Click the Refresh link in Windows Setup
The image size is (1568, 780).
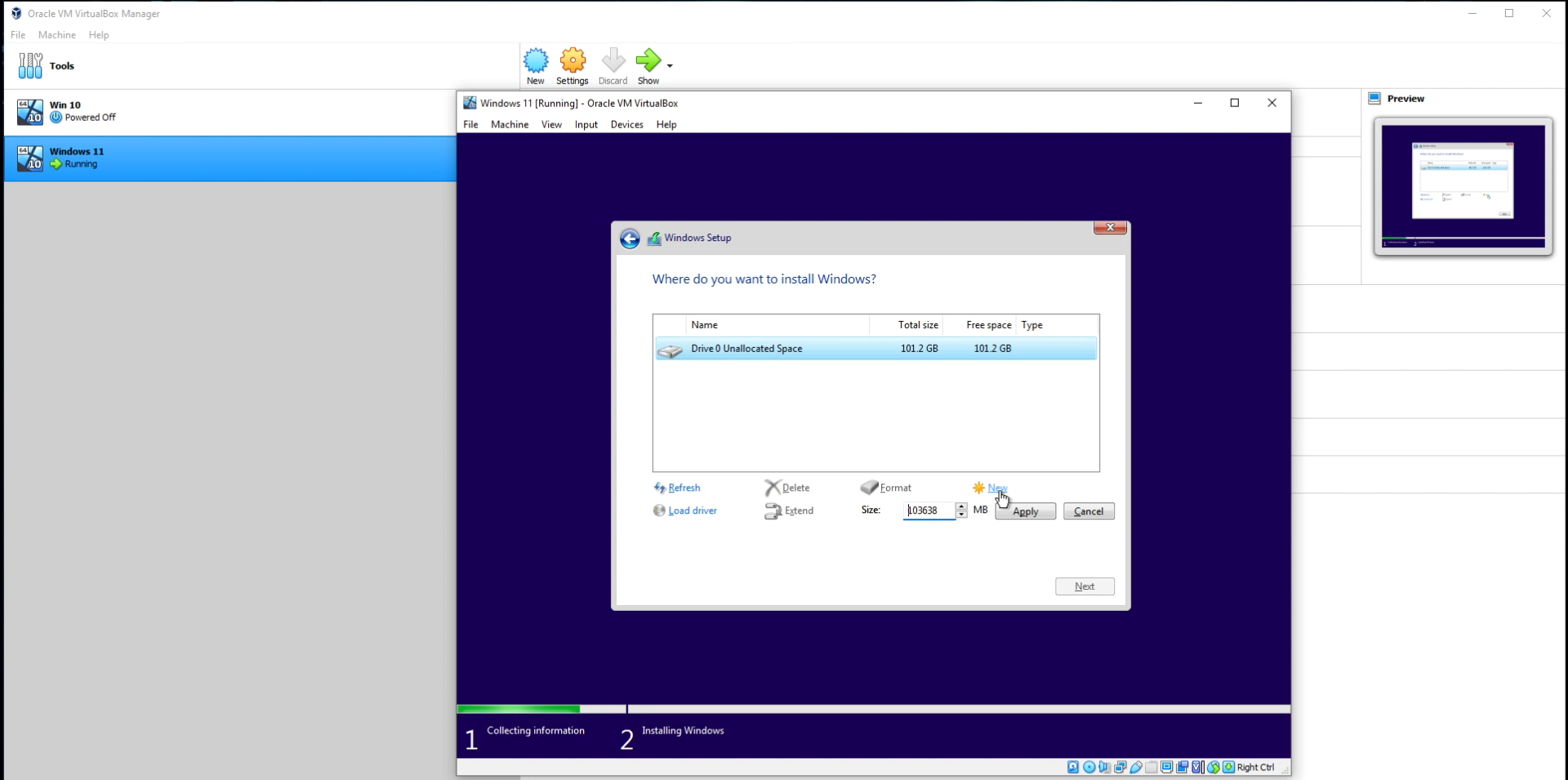[x=677, y=488]
